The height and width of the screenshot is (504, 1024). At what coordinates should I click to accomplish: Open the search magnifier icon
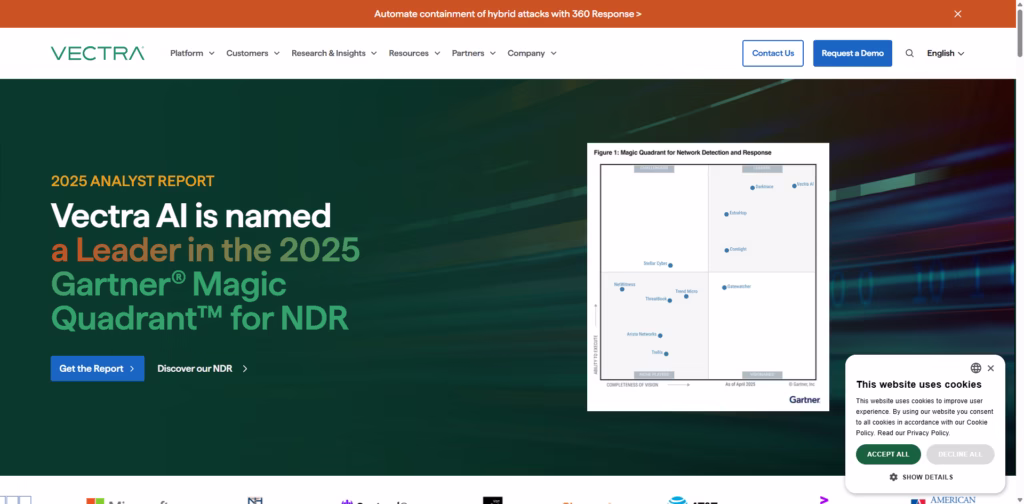coord(909,53)
